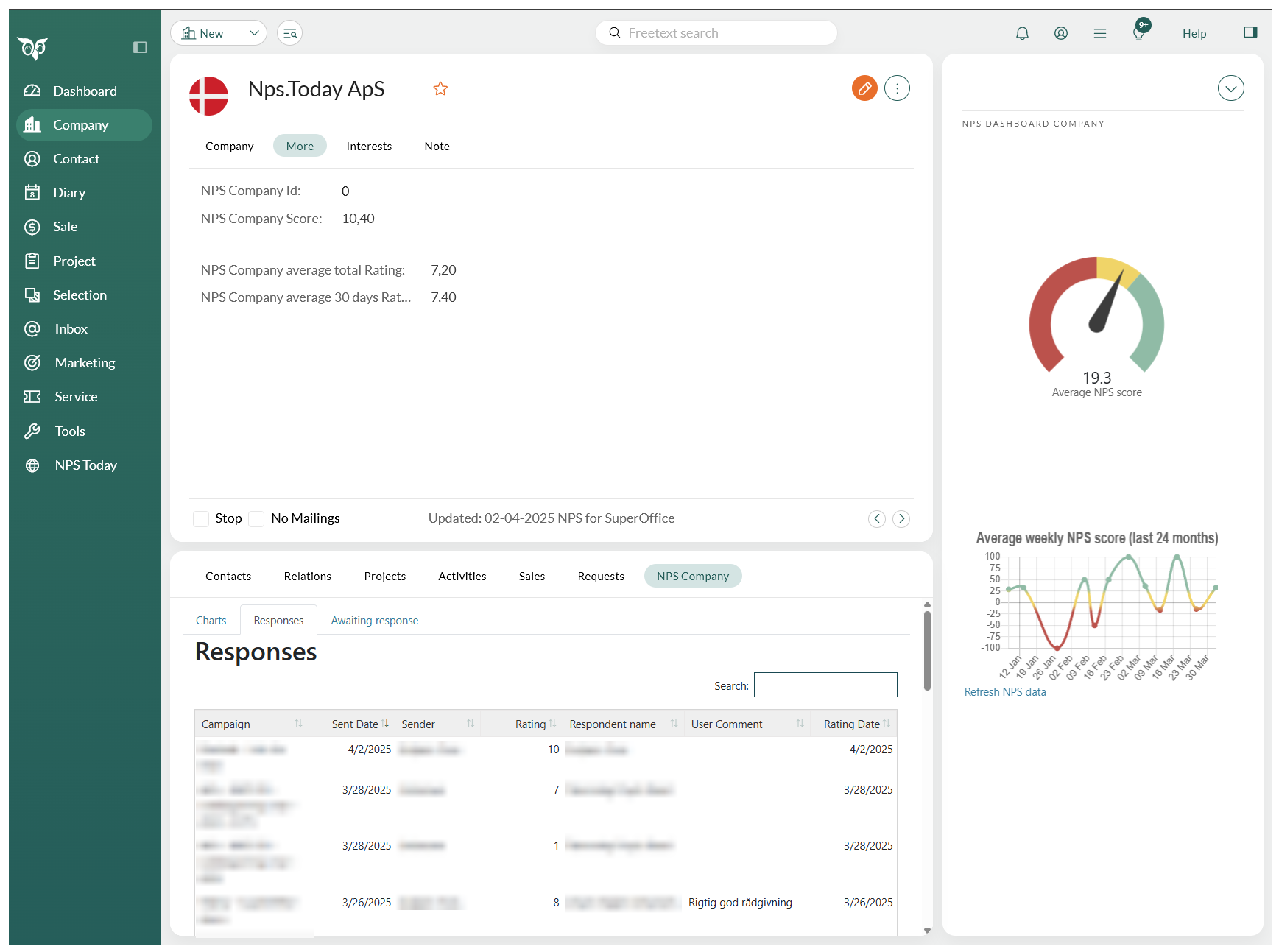Toggle the right side panel icon
The image size is (1279, 952).
coord(1250,32)
